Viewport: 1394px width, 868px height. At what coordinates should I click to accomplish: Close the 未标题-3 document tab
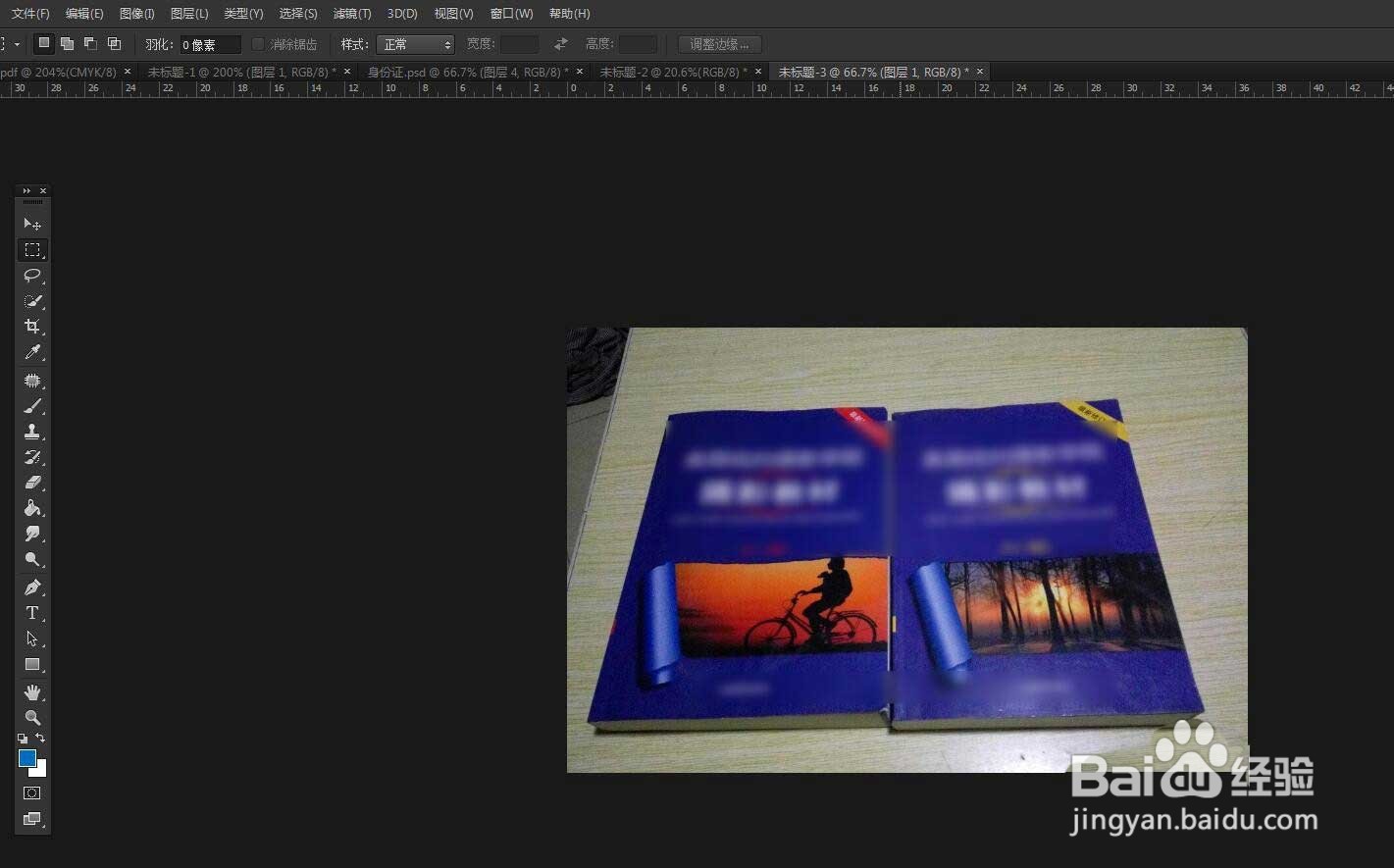coord(980,72)
